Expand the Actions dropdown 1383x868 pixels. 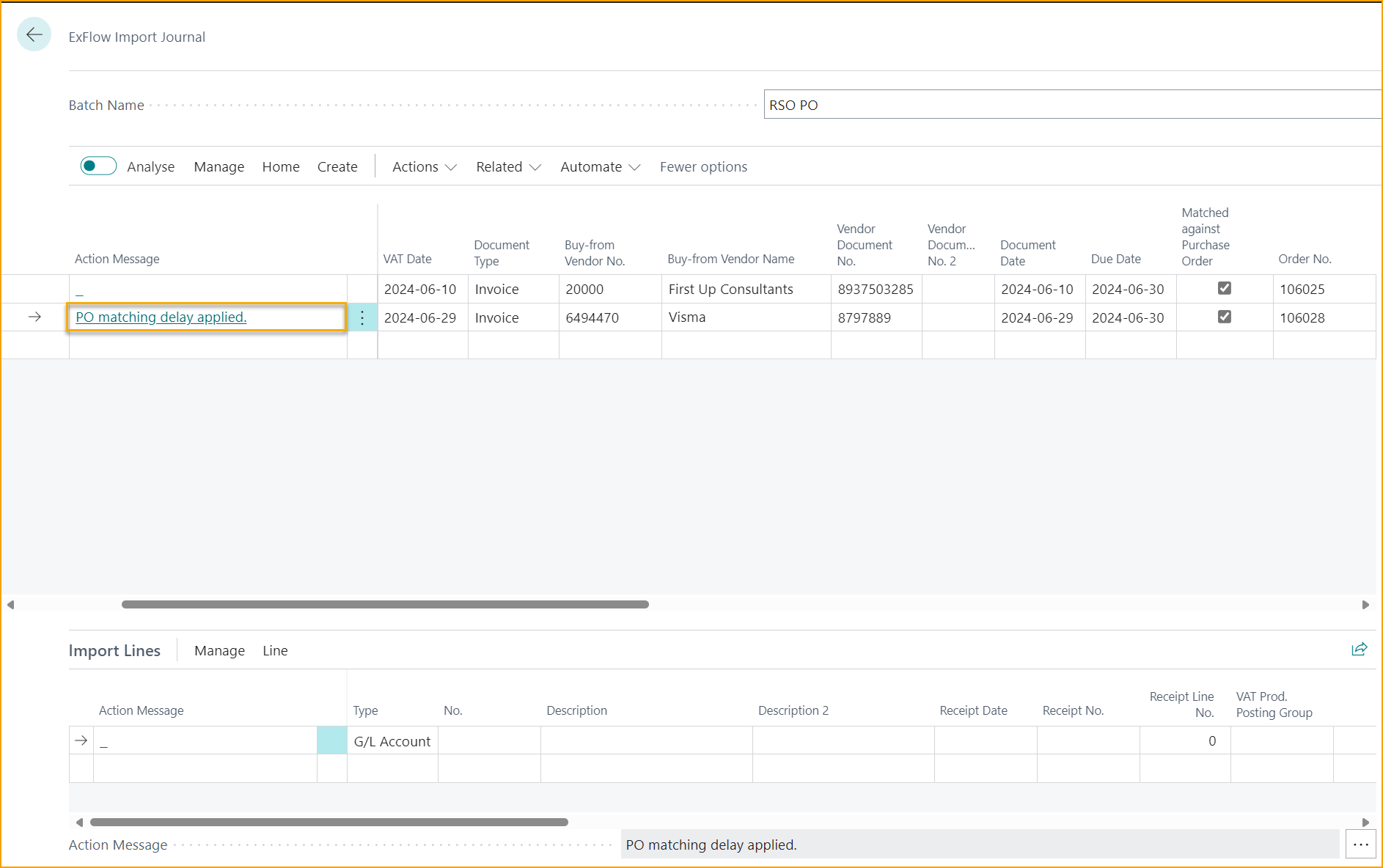(x=425, y=167)
